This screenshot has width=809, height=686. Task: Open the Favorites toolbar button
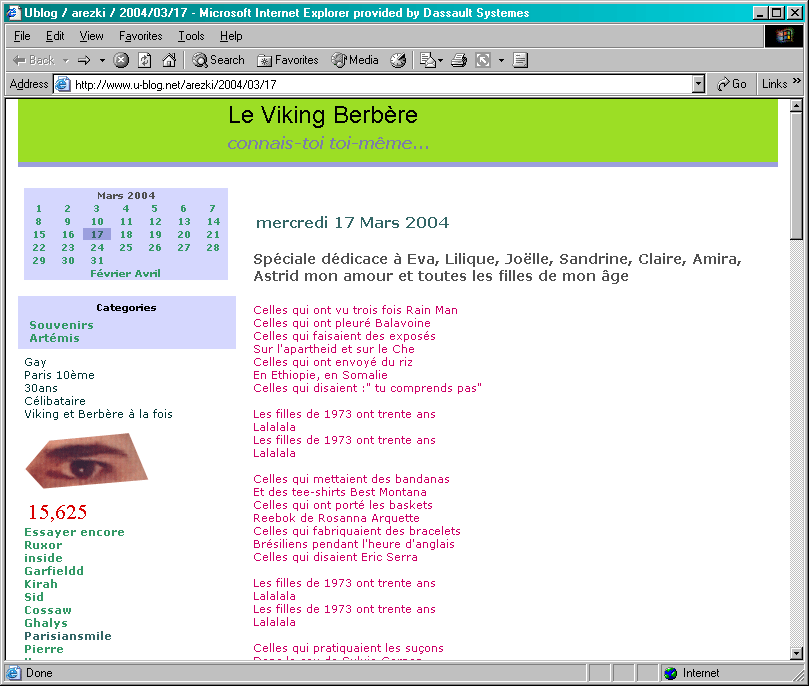[287, 60]
